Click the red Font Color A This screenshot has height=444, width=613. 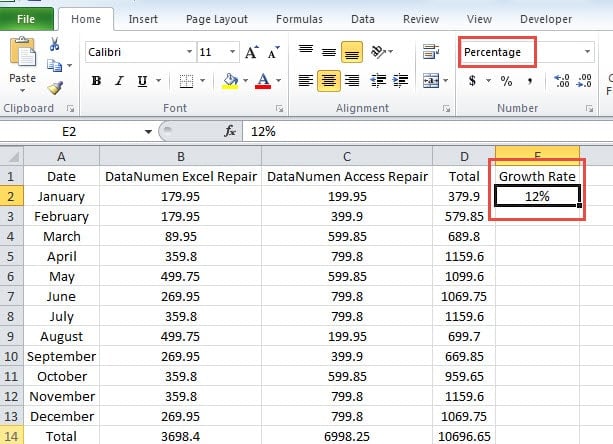(263, 81)
